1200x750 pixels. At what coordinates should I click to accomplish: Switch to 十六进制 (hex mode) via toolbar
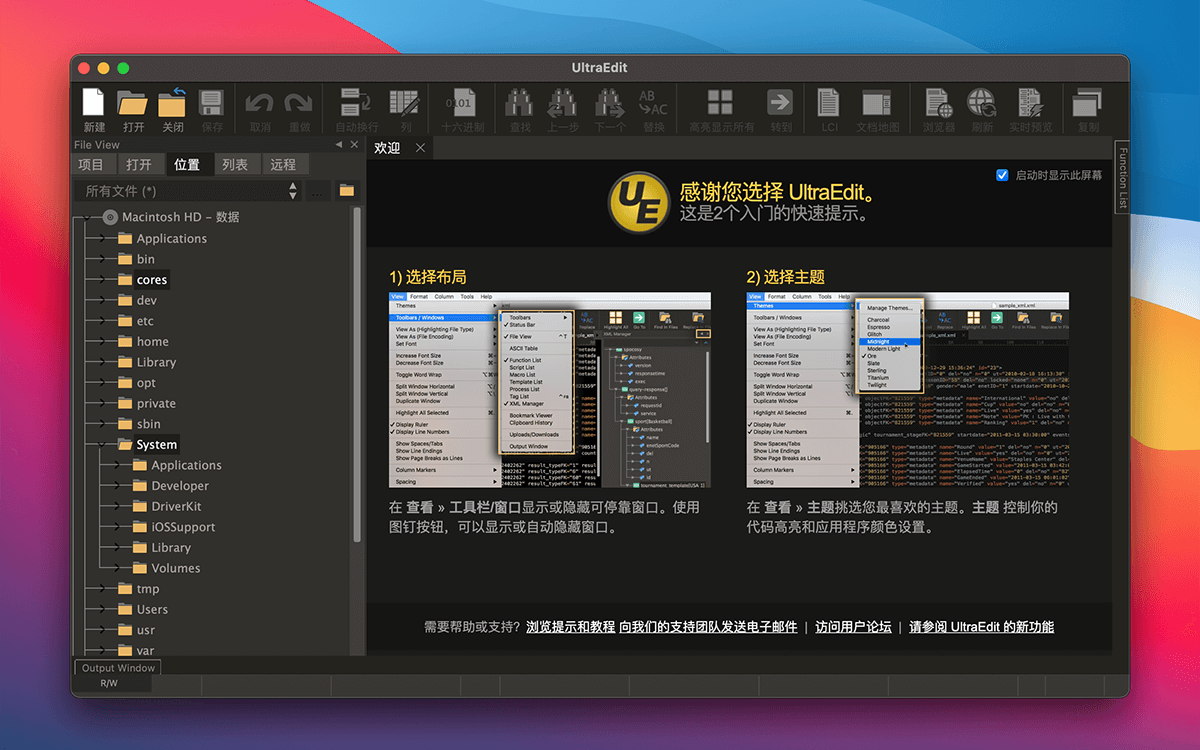coord(462,102)
